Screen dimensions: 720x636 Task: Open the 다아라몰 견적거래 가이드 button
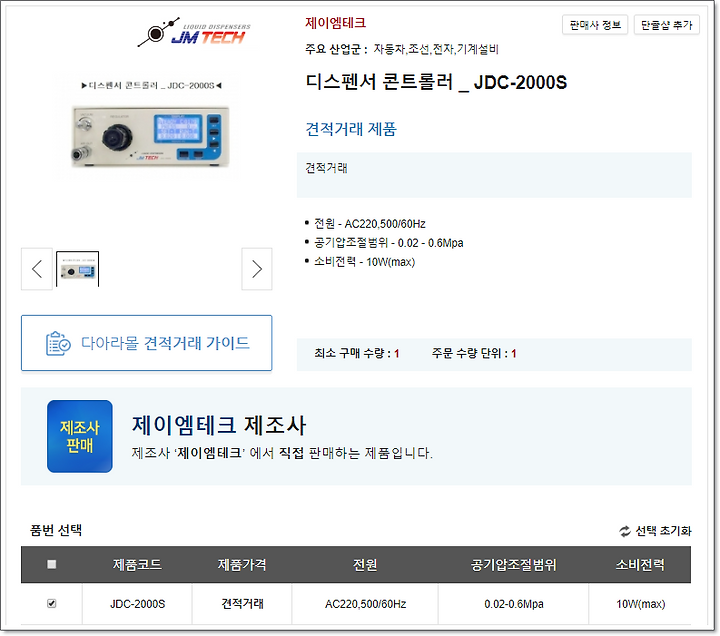tap(146, 343)
